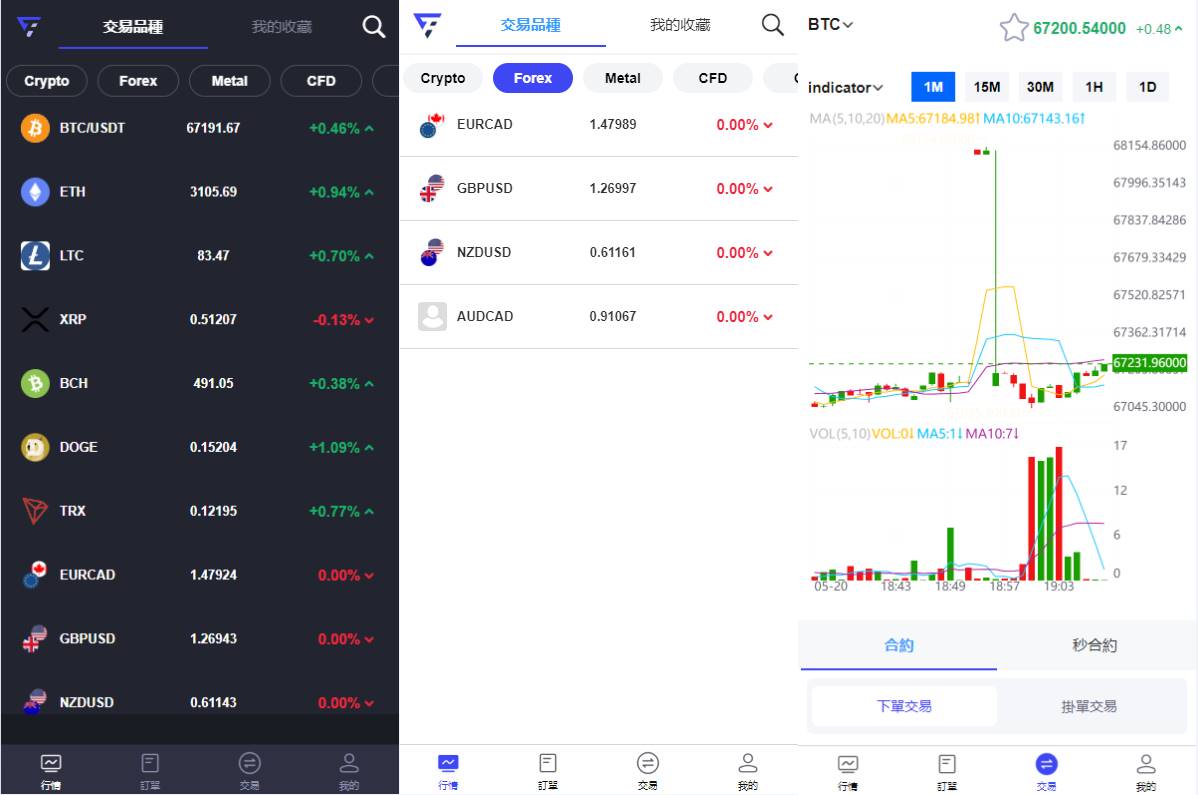Select the Bitcoin BTC/USDT coin icon

pyautogui.click(x=35, y=128)
